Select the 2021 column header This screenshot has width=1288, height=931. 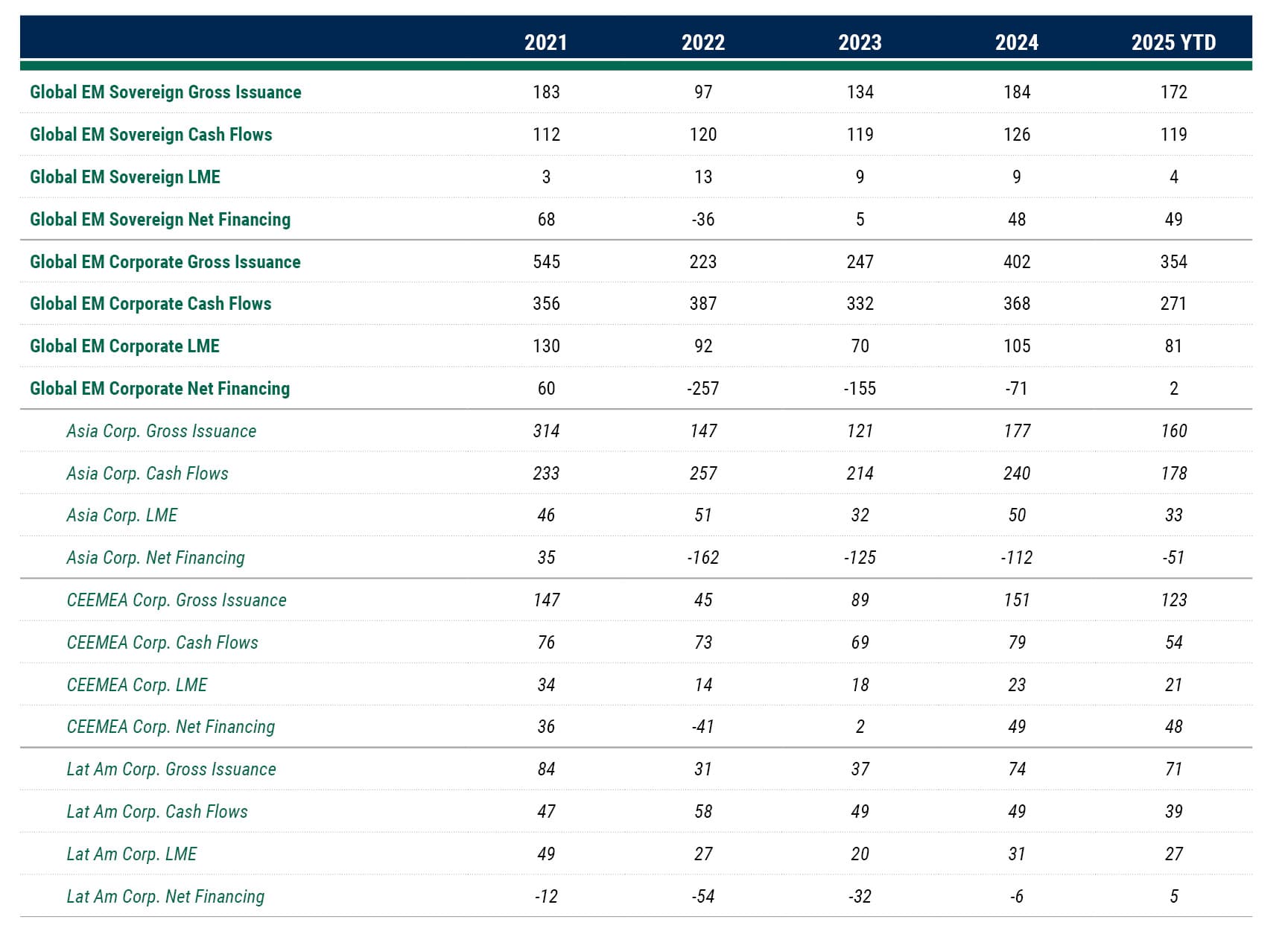click(x=545, y=43)
